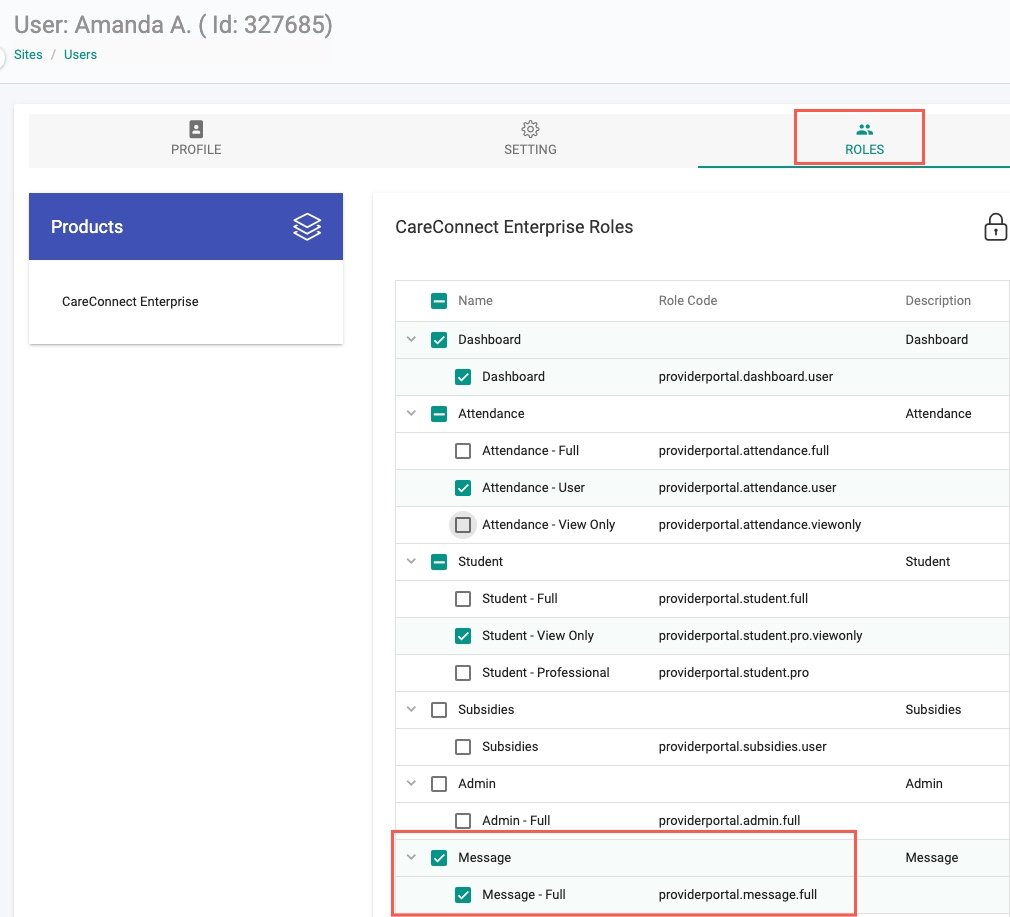Click the Setting gear icon
This screenshot has width=1010, height=917.
530,129
